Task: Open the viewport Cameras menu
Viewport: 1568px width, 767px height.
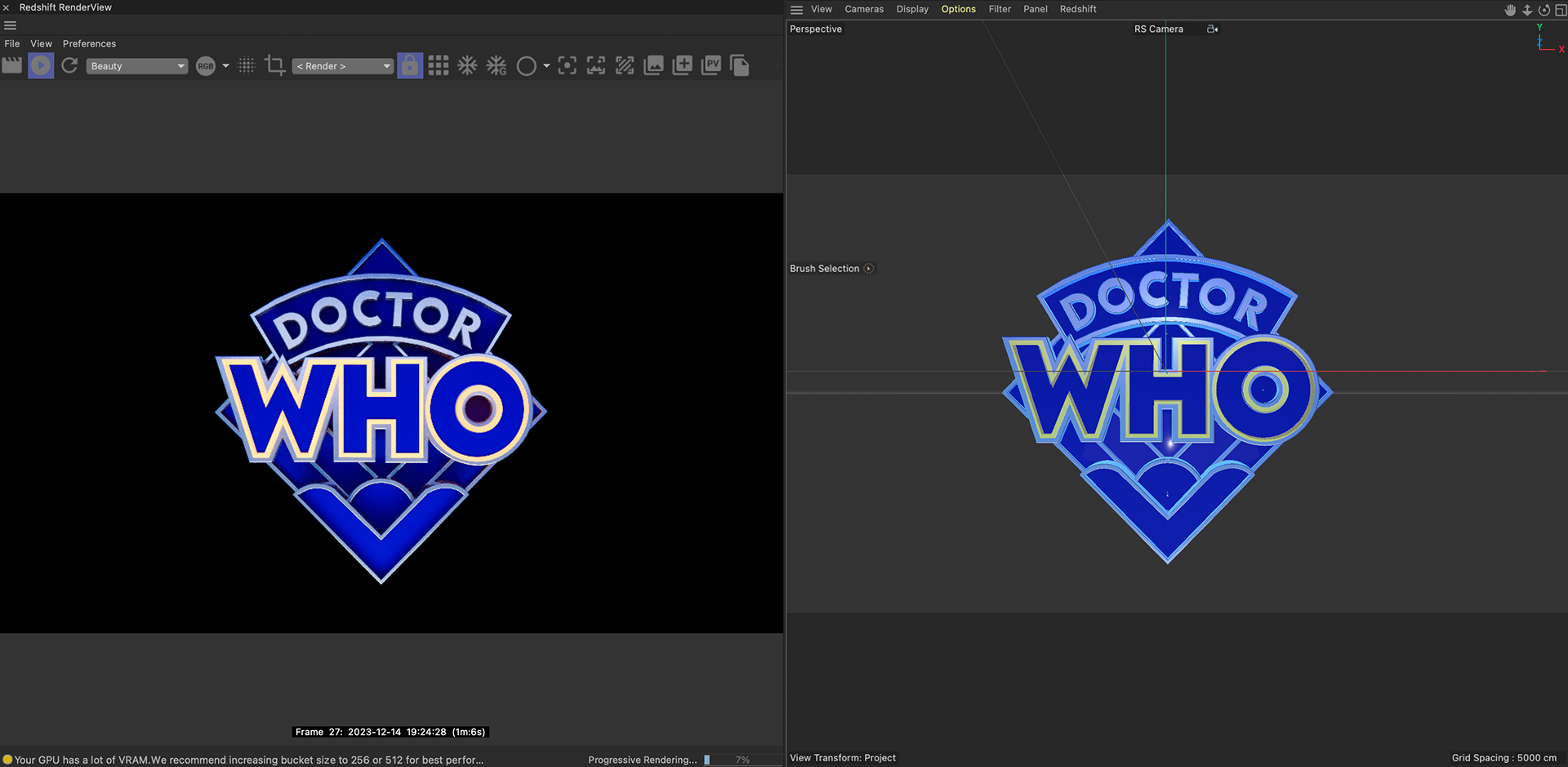Action: [x=864, y=9]
